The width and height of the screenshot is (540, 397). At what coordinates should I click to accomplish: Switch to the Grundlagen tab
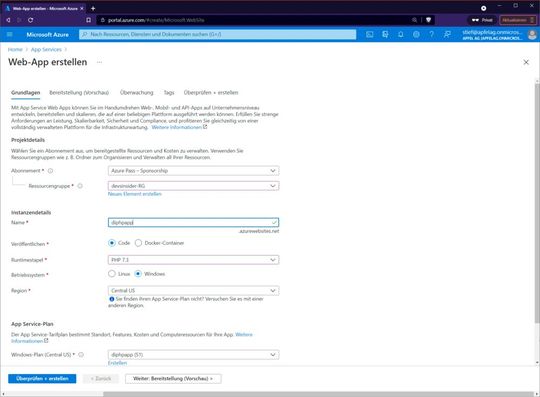click(x=25, y=93)
